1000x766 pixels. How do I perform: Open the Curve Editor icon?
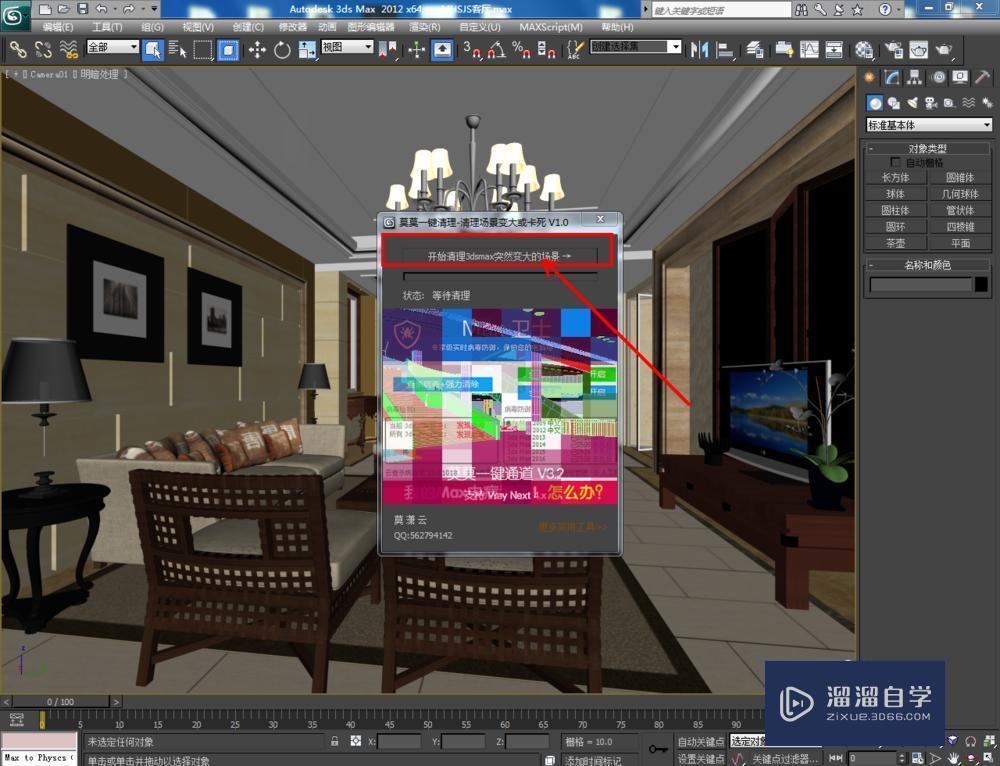pos(809,49)
